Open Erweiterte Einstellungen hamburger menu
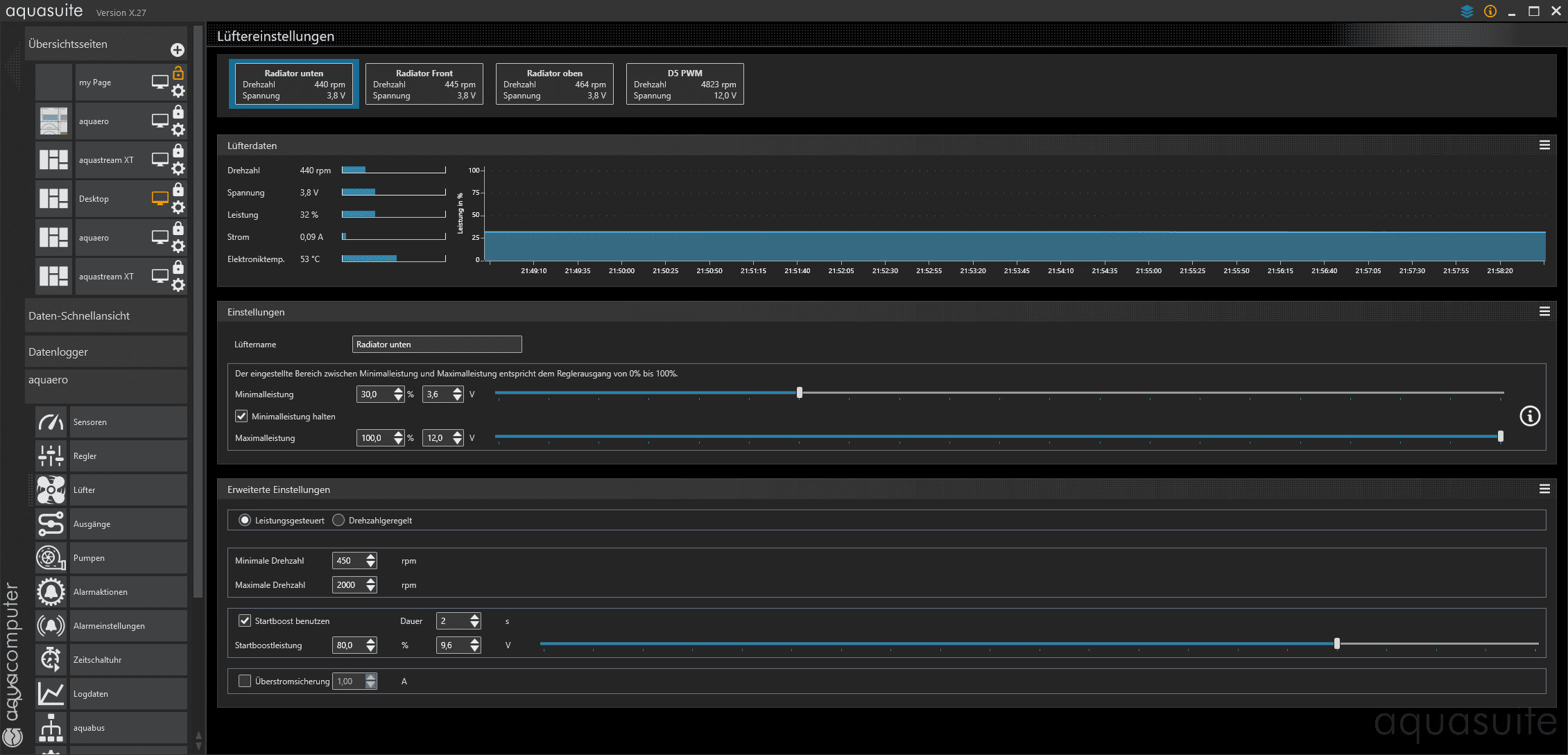The image size is (1568, 755). click(x=1544, y=489)
